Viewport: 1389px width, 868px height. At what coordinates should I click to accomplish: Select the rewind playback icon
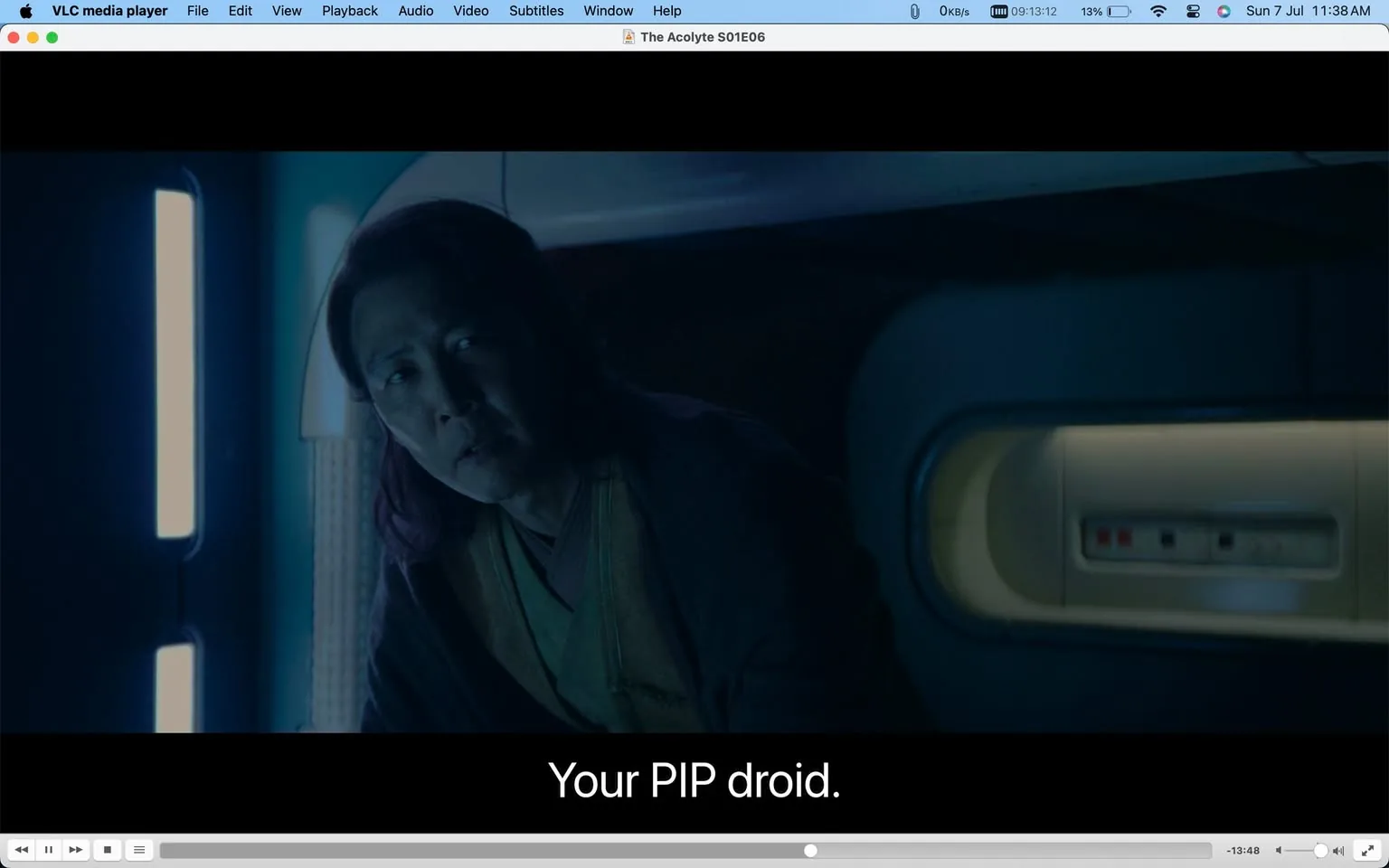pos(21,850)
